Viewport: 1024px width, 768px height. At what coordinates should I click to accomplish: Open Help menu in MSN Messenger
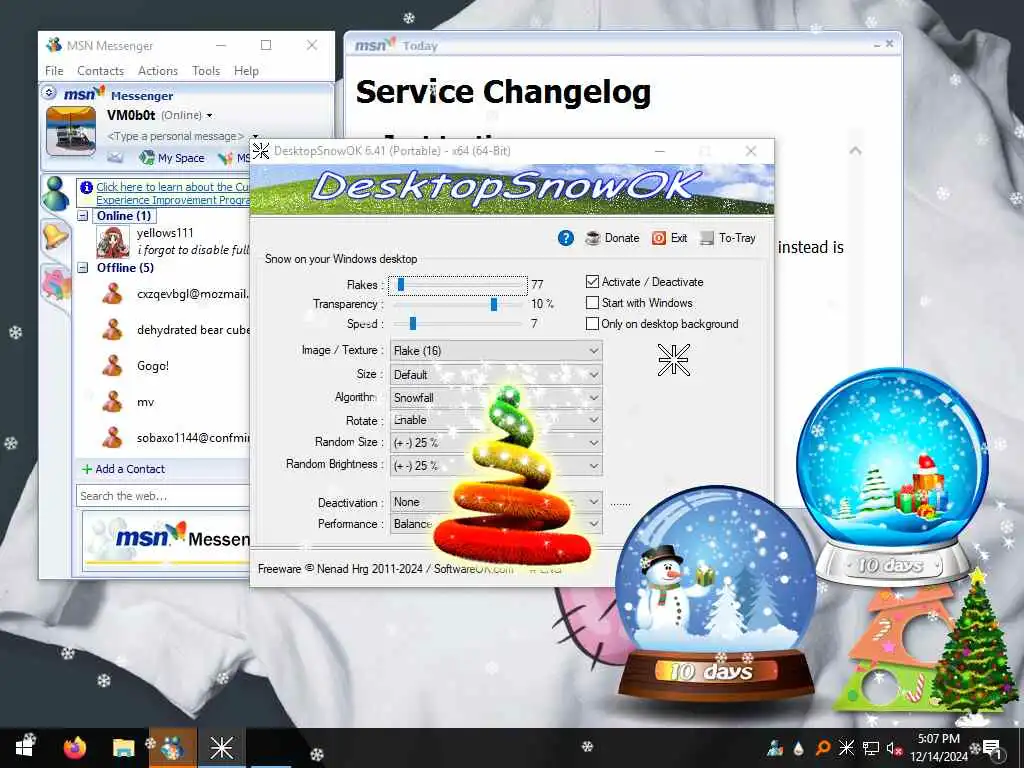[x=246, y=71]
